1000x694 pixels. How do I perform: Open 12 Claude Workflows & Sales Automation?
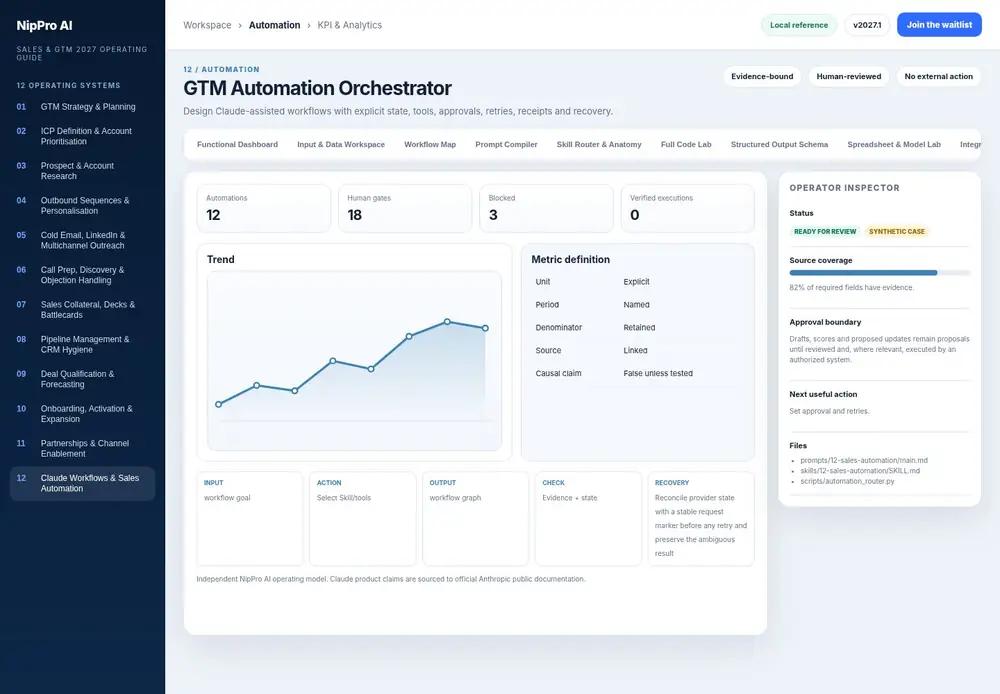[82, 483]
